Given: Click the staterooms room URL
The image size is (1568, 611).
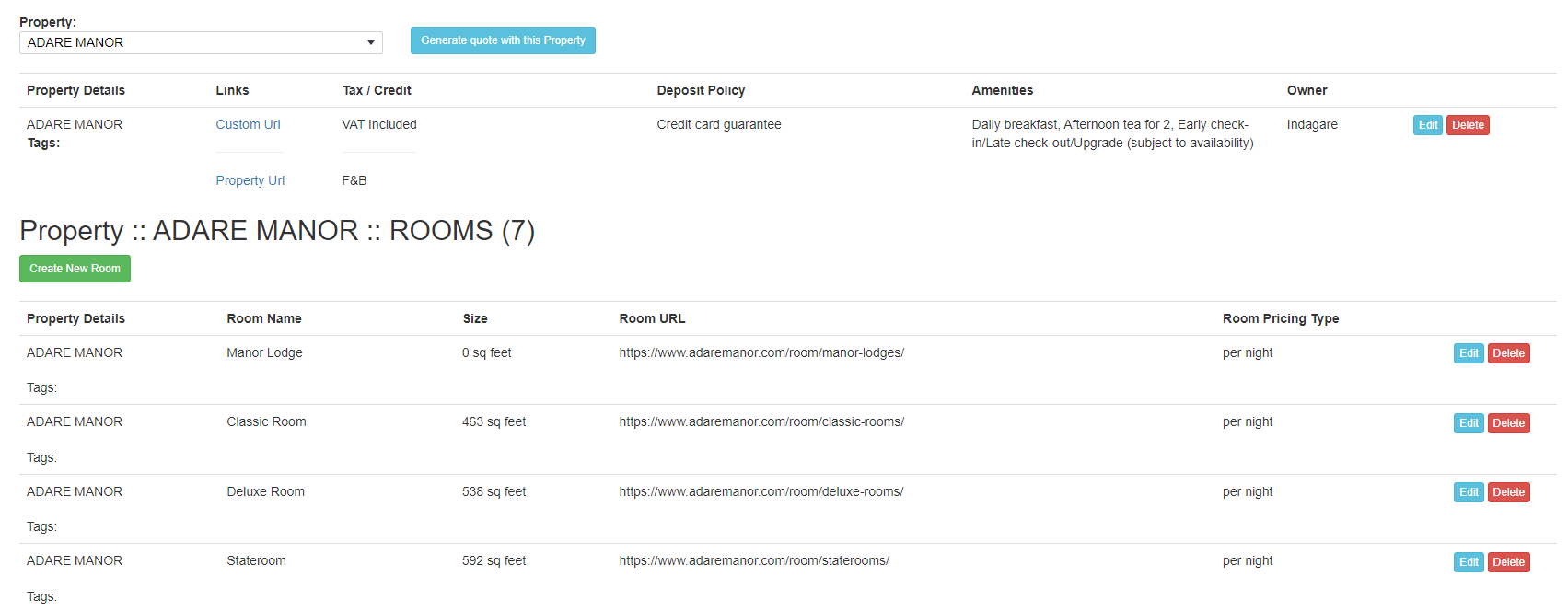Looking at the screenshot, I should point(754,560).
